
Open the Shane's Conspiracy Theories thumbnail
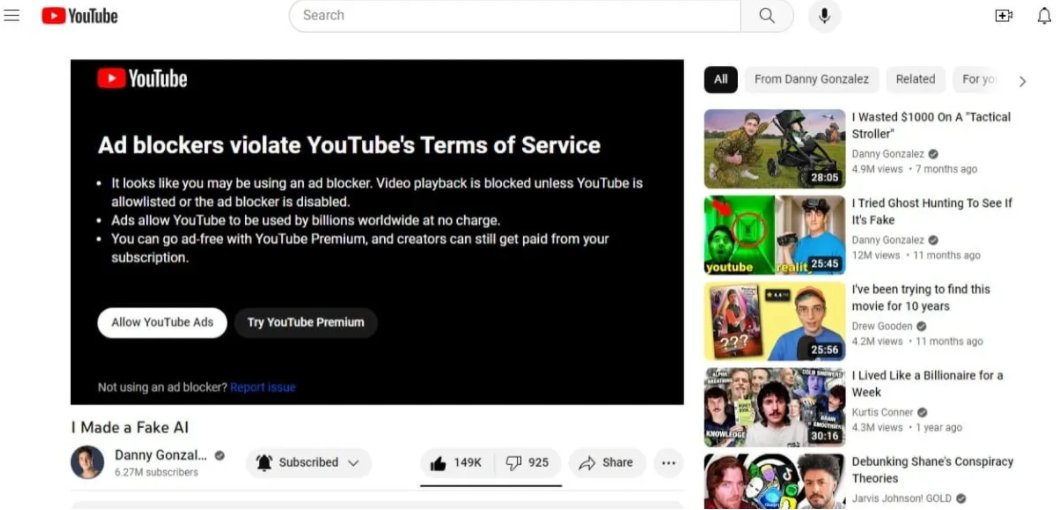point(775,482)
